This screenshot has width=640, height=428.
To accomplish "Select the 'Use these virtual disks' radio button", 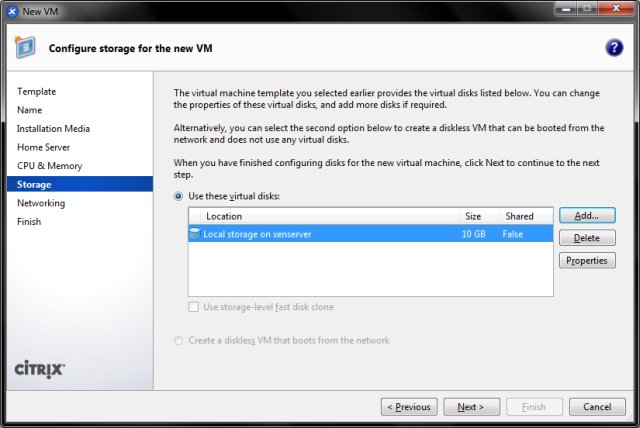I will click(178, 196).
